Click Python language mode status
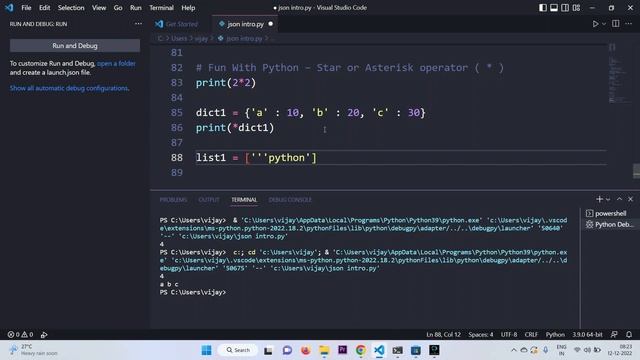Screen dimensions: 640x360 tap(555, 334)
